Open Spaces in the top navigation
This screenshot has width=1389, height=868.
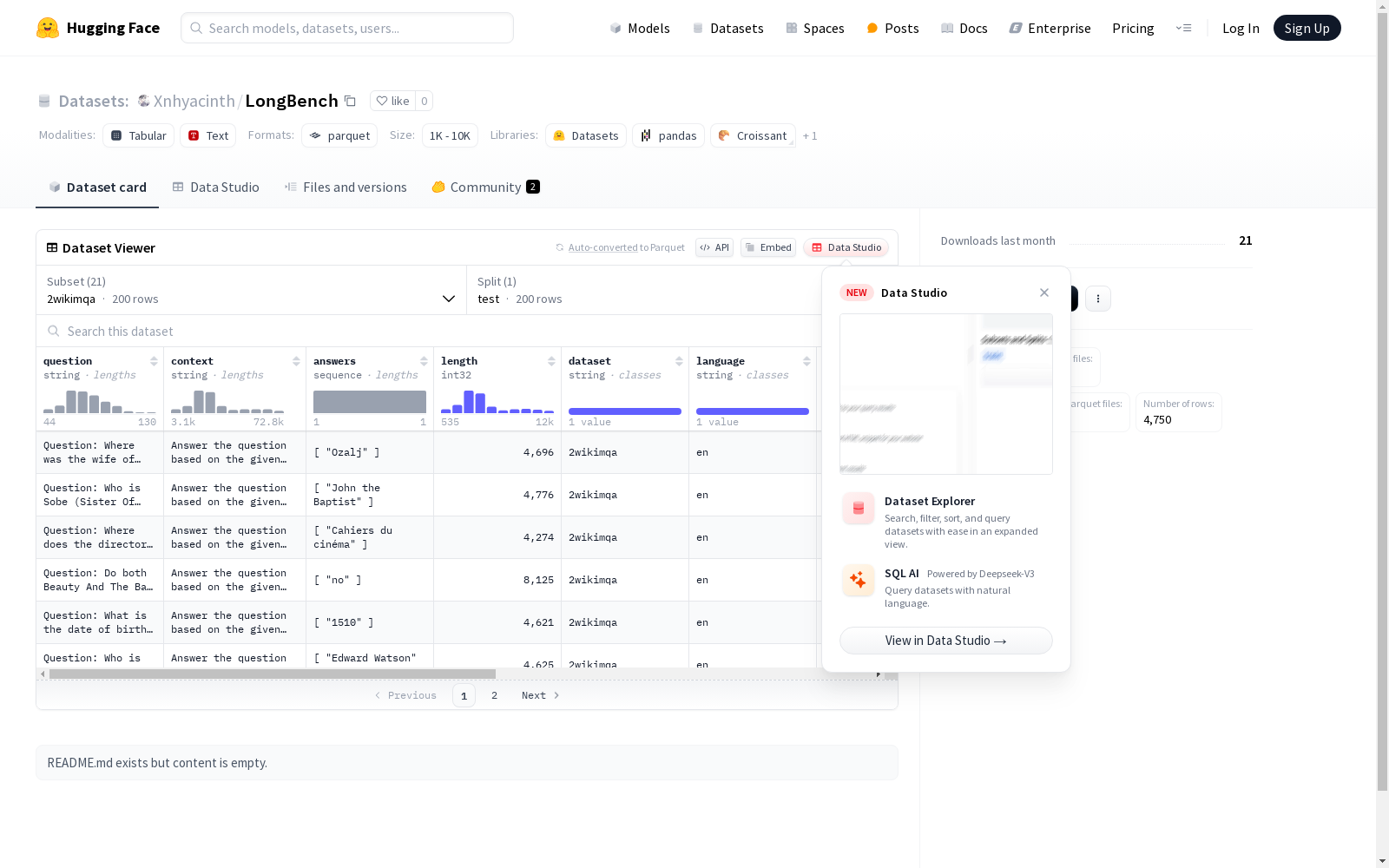coord(815,28)
